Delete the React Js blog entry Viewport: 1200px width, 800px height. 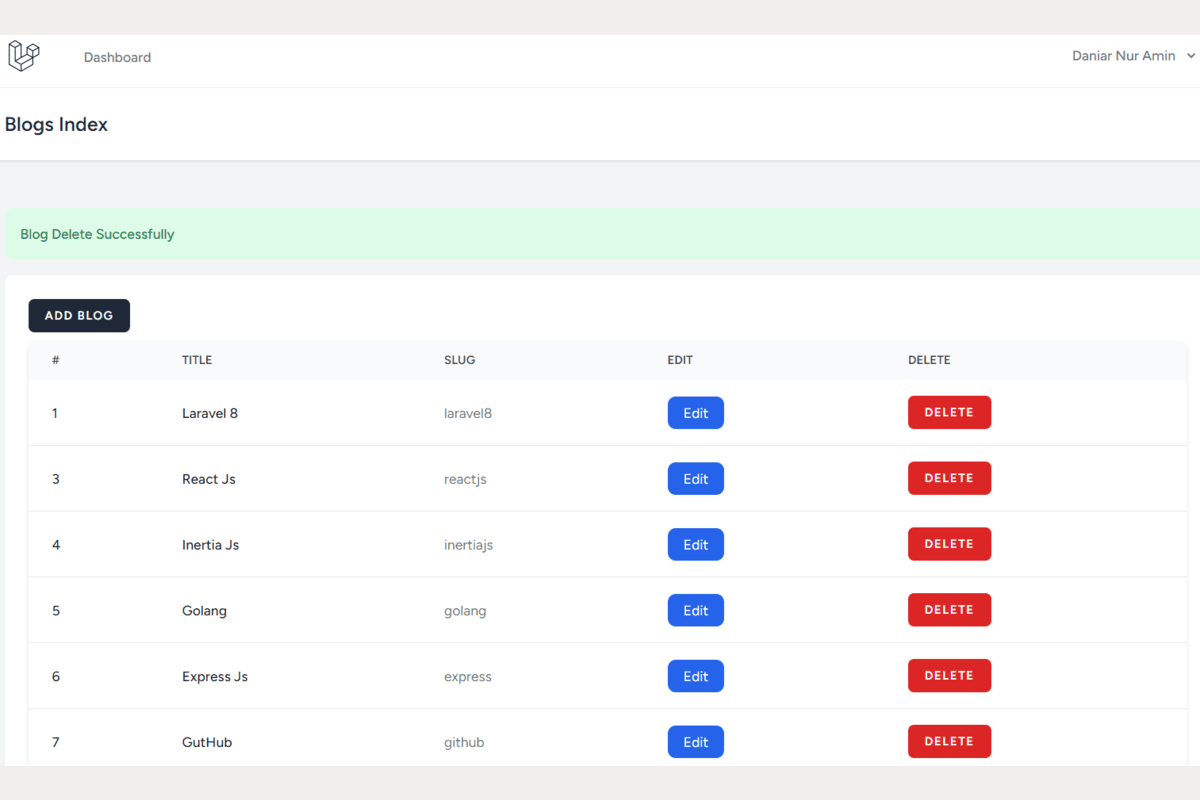[x=948, y=478]
